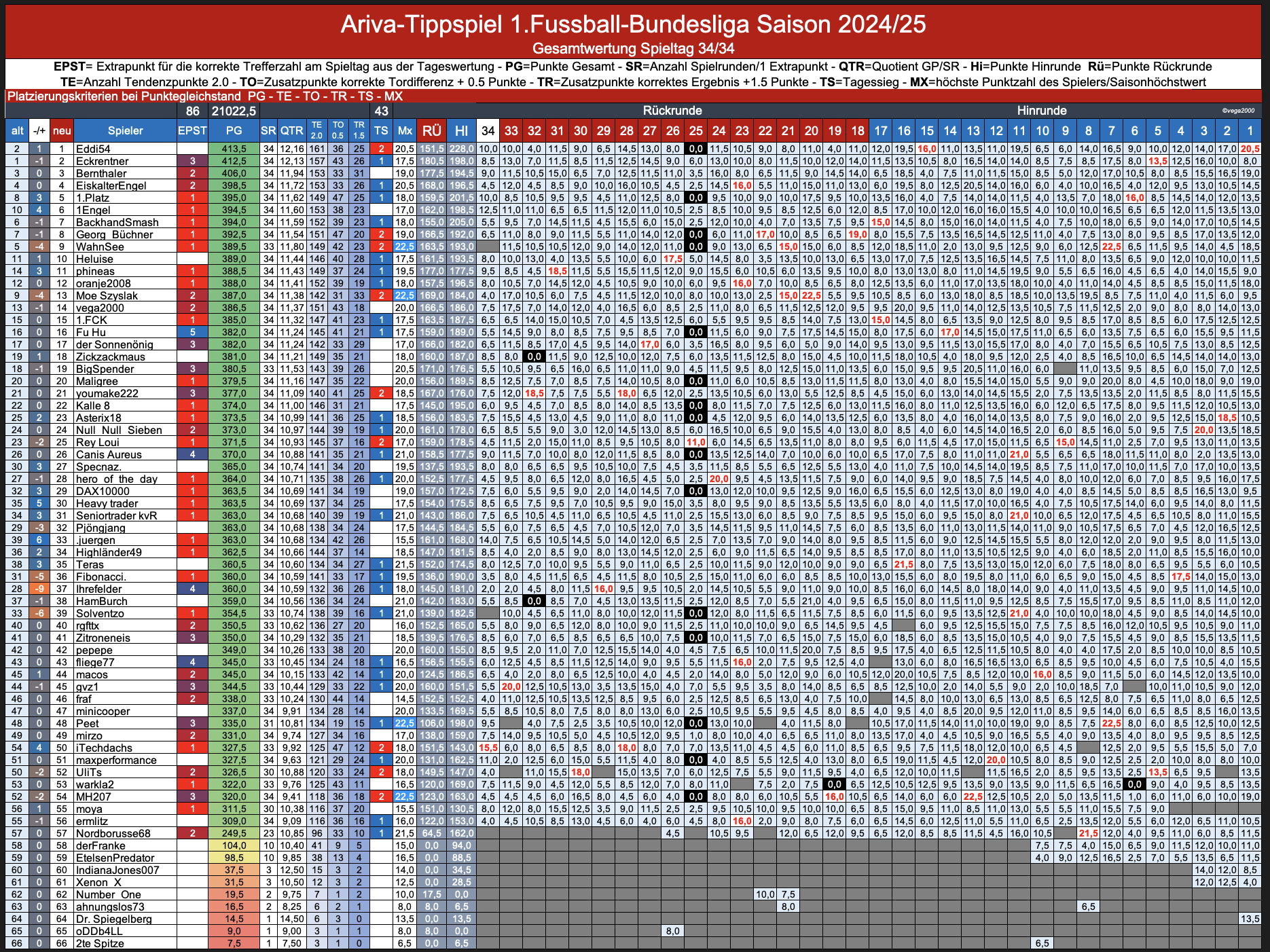Select player name 'HamBurch'

pyautogui.click(x=101, y=601)
